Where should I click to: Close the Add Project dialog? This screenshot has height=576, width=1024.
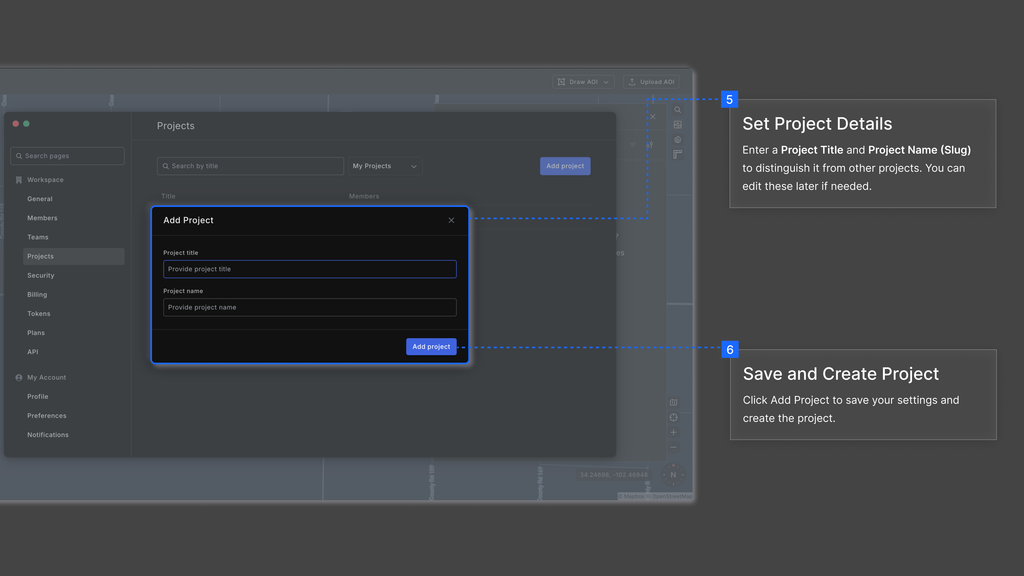tap(451, 221)
